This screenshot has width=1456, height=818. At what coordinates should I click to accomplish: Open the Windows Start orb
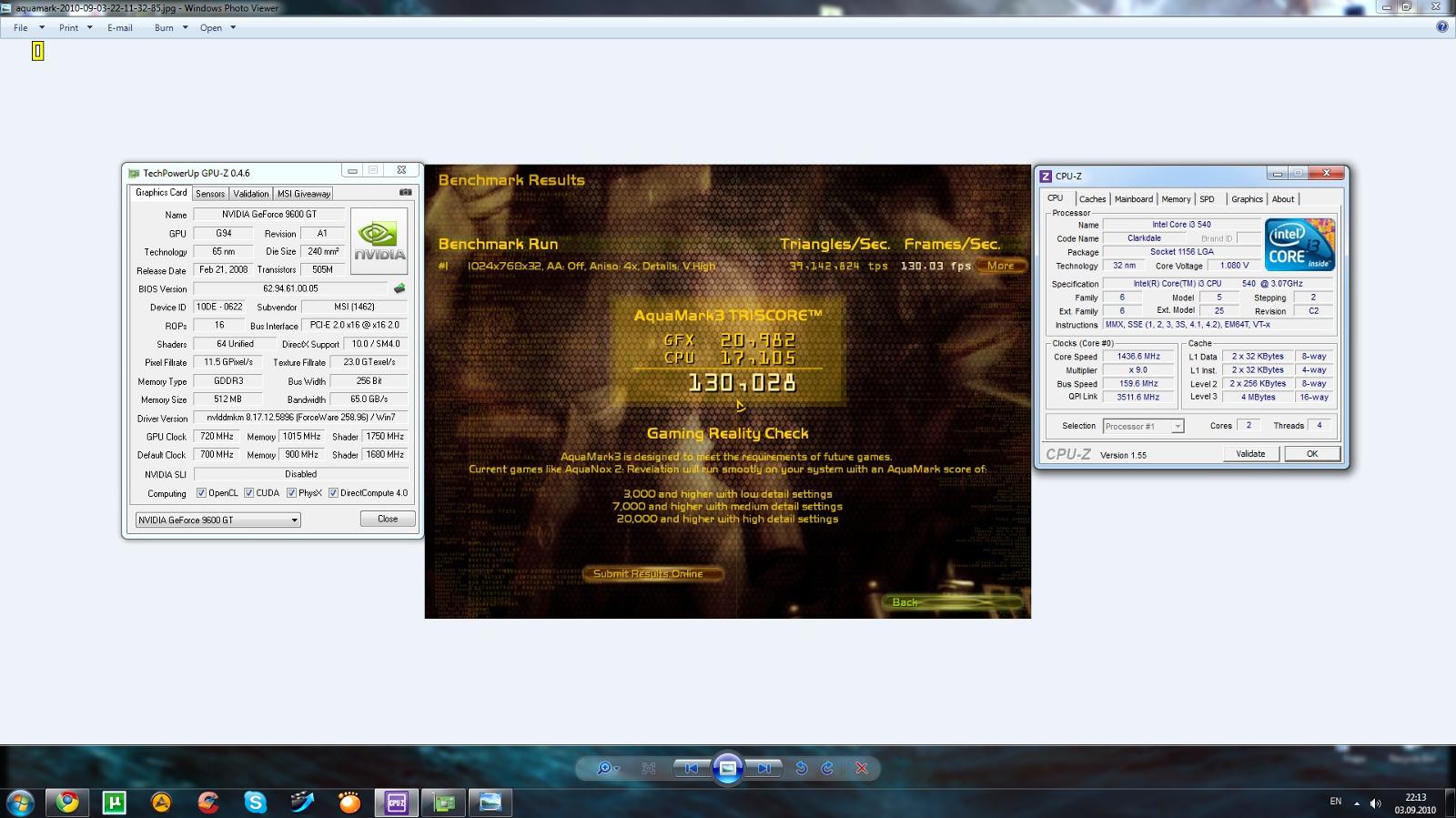pyautogui.click(x=20, y=803)
